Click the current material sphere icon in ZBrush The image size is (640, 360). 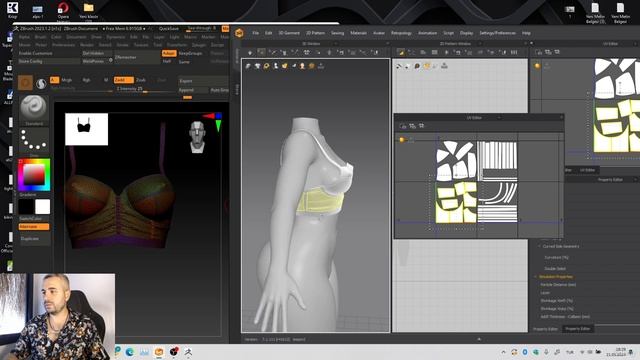tap(41, 84)
